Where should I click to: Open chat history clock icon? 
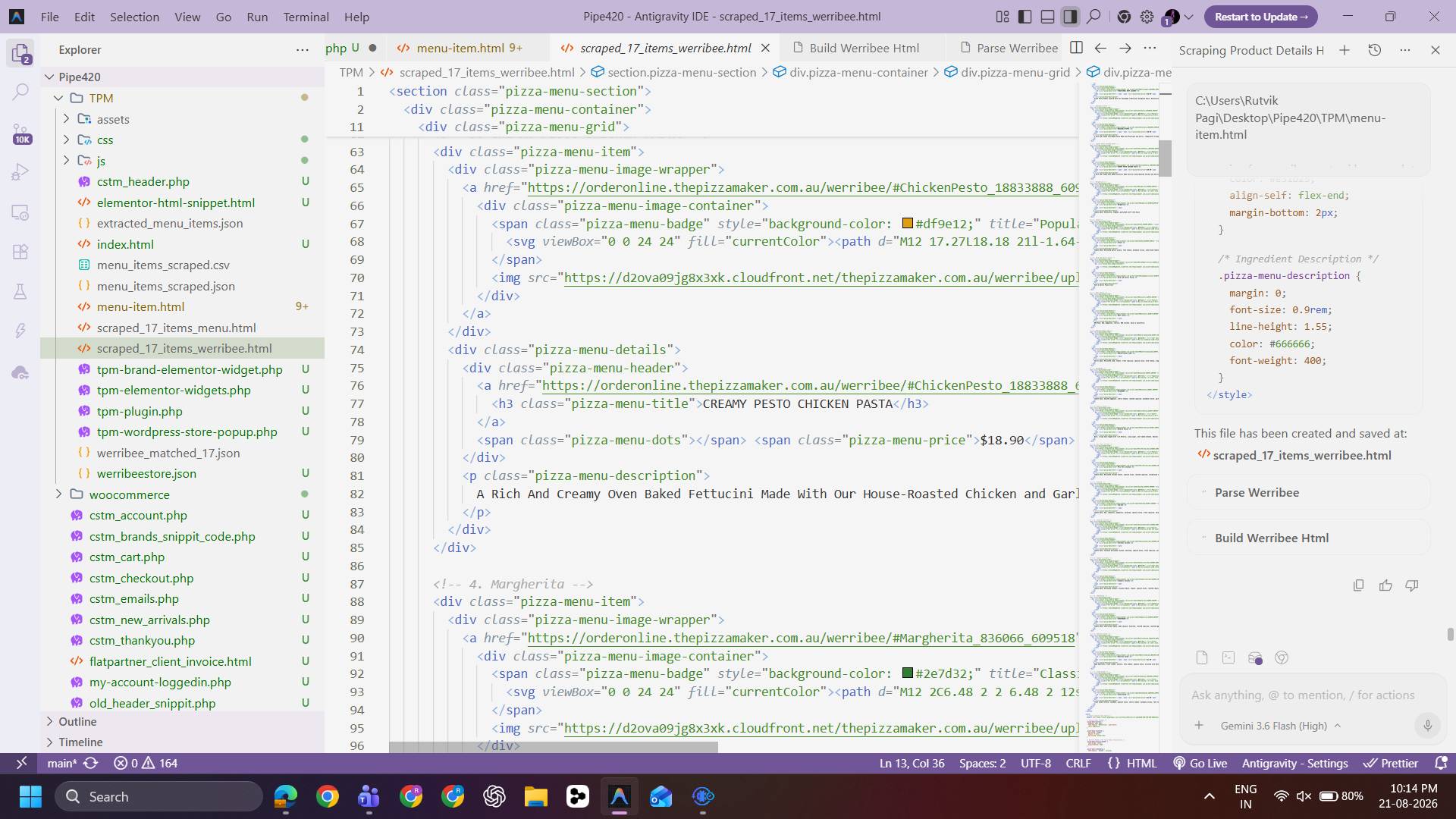click(x=1374, y=50)
